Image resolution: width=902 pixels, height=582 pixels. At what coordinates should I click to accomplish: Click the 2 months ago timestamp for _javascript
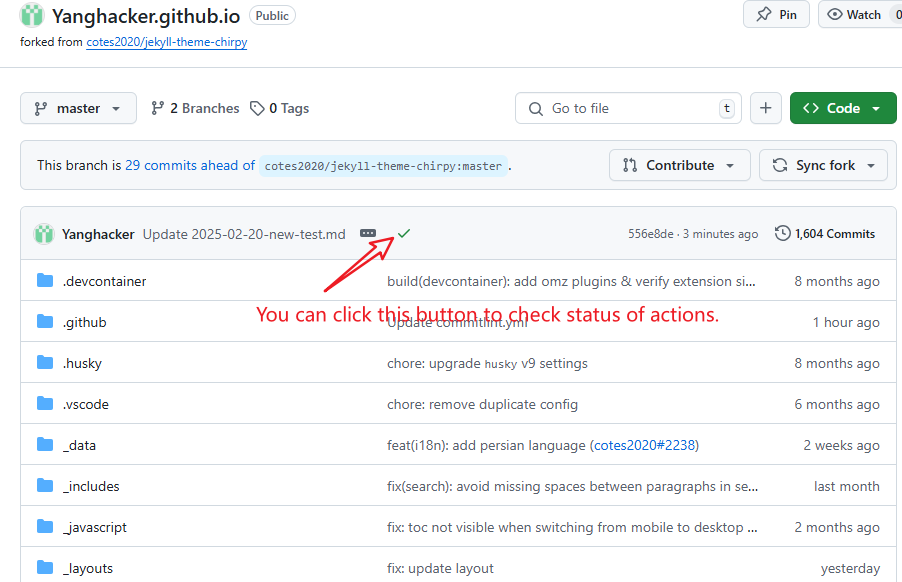[x=836, y=527]
